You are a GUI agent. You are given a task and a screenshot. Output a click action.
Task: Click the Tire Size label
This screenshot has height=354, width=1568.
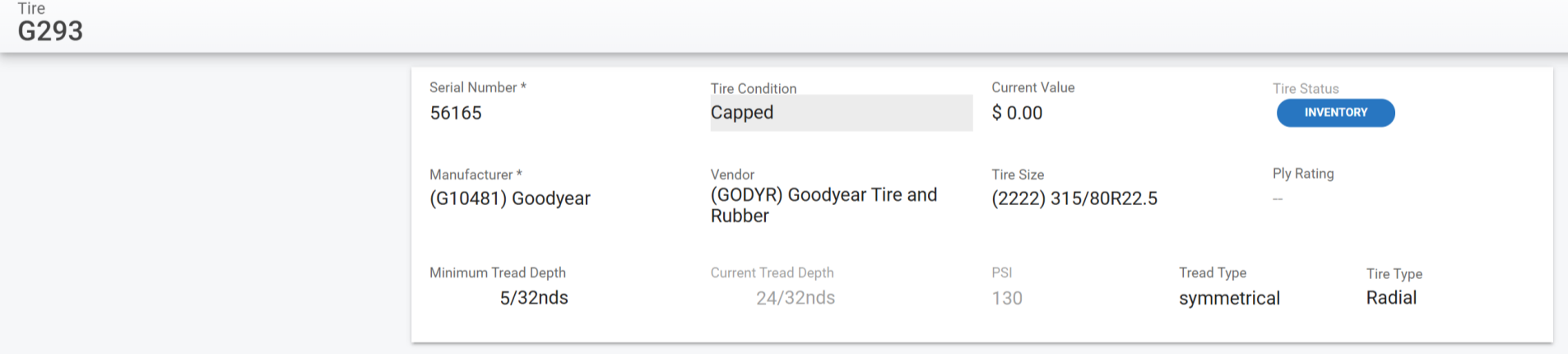(x=1018, y=175)
